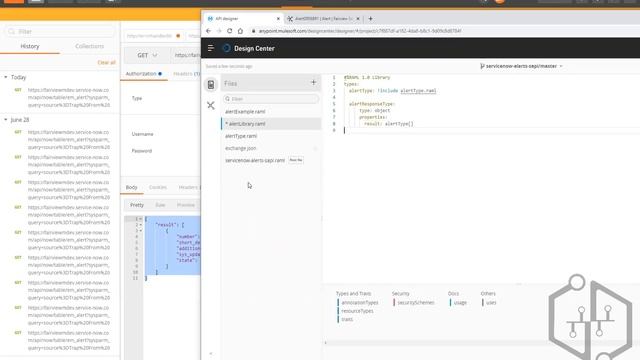The image size is (640, 360).
Task: Click the Root file badge on servicenow-alerts-sapi.raml
Action: (x=296, y=160)
